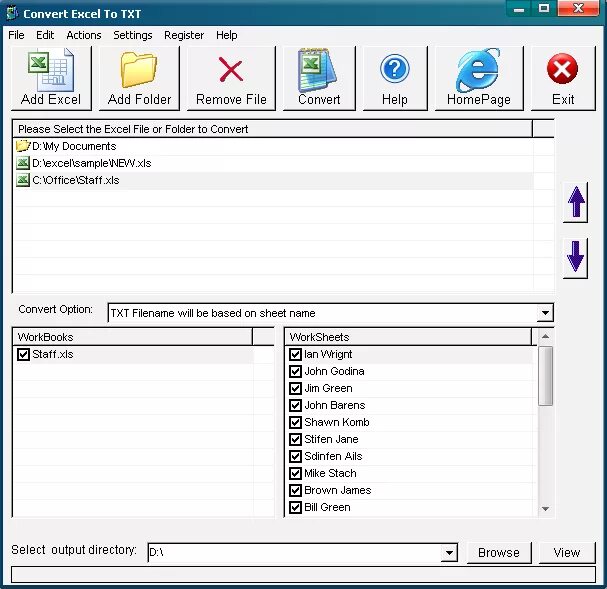Click the WorkBooks column header

coord(133,337)
